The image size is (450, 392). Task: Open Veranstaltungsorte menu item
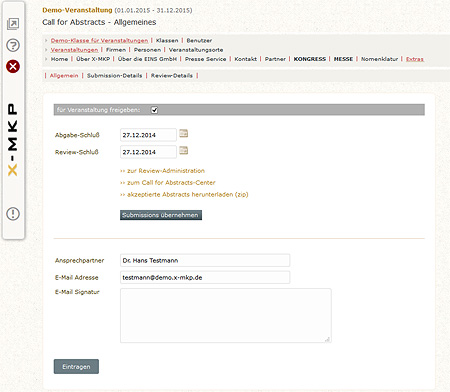click(x=196, y=50)
